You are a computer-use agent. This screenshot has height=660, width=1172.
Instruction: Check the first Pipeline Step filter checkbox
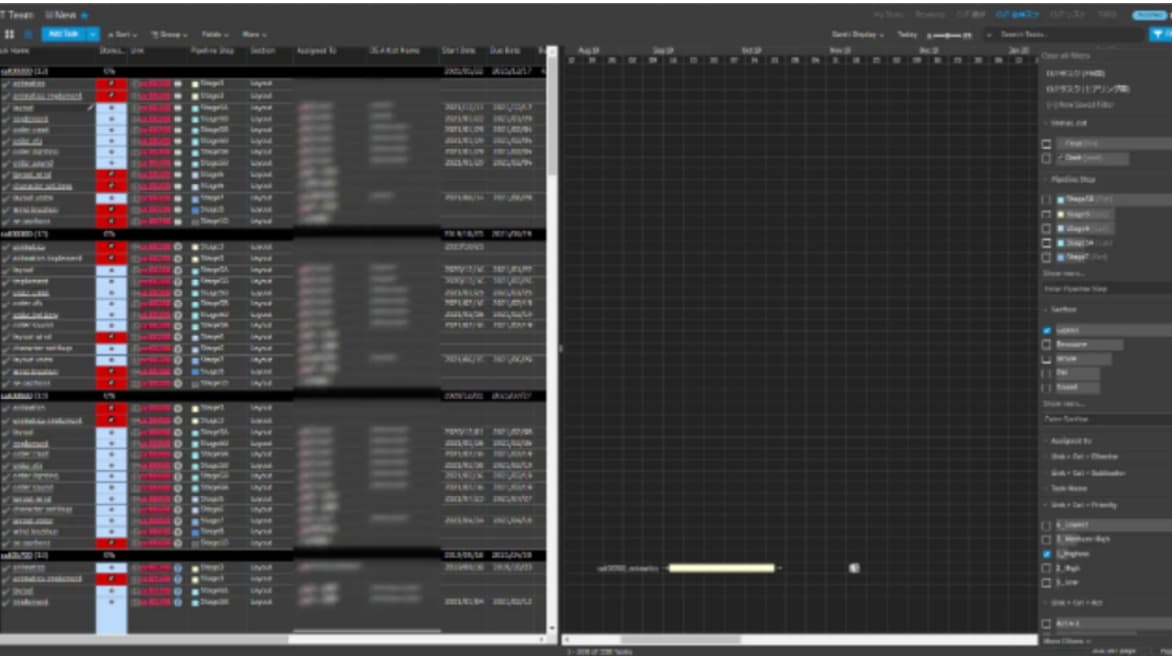(x=1047, y=200)
